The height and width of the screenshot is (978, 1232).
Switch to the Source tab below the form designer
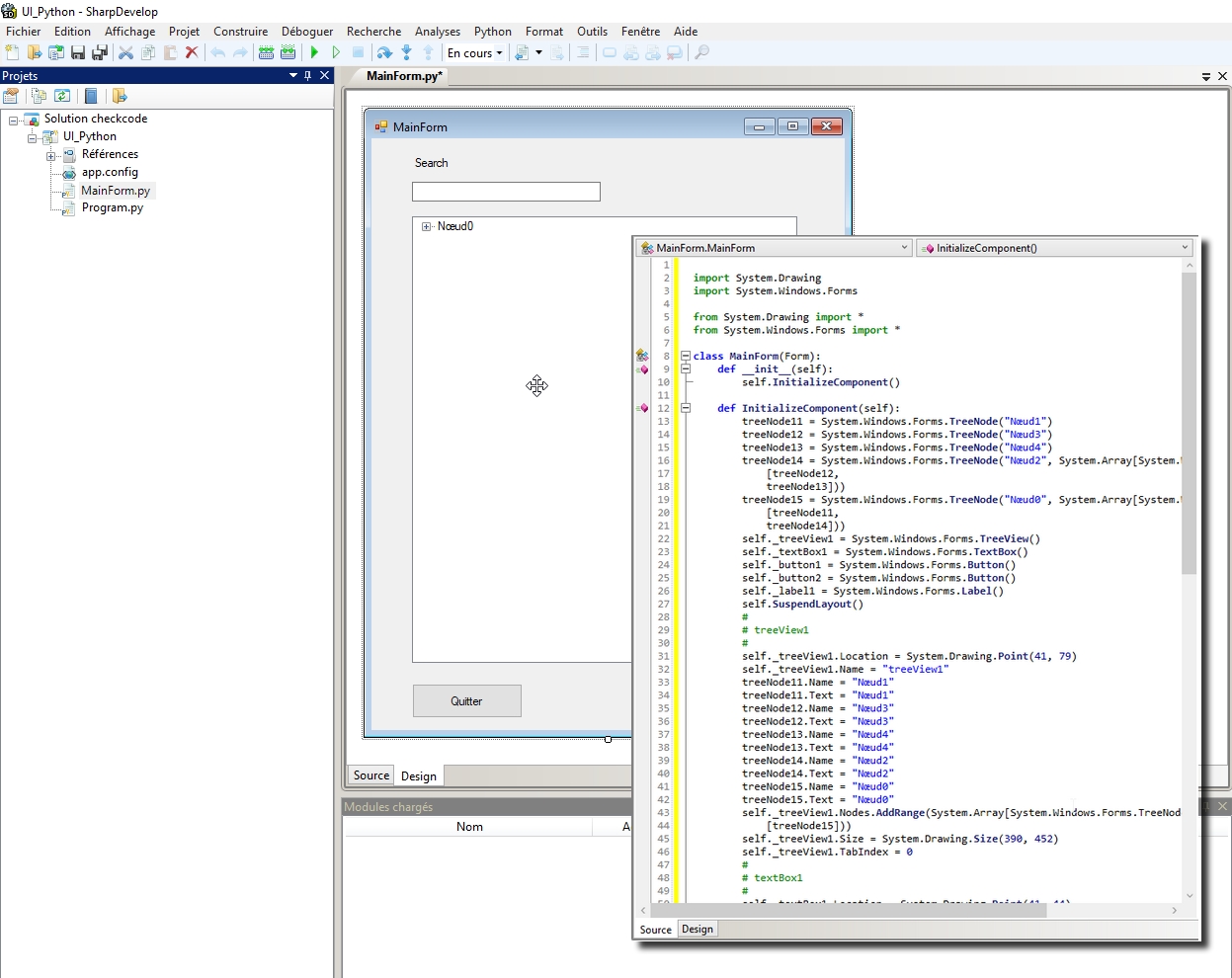371,775
